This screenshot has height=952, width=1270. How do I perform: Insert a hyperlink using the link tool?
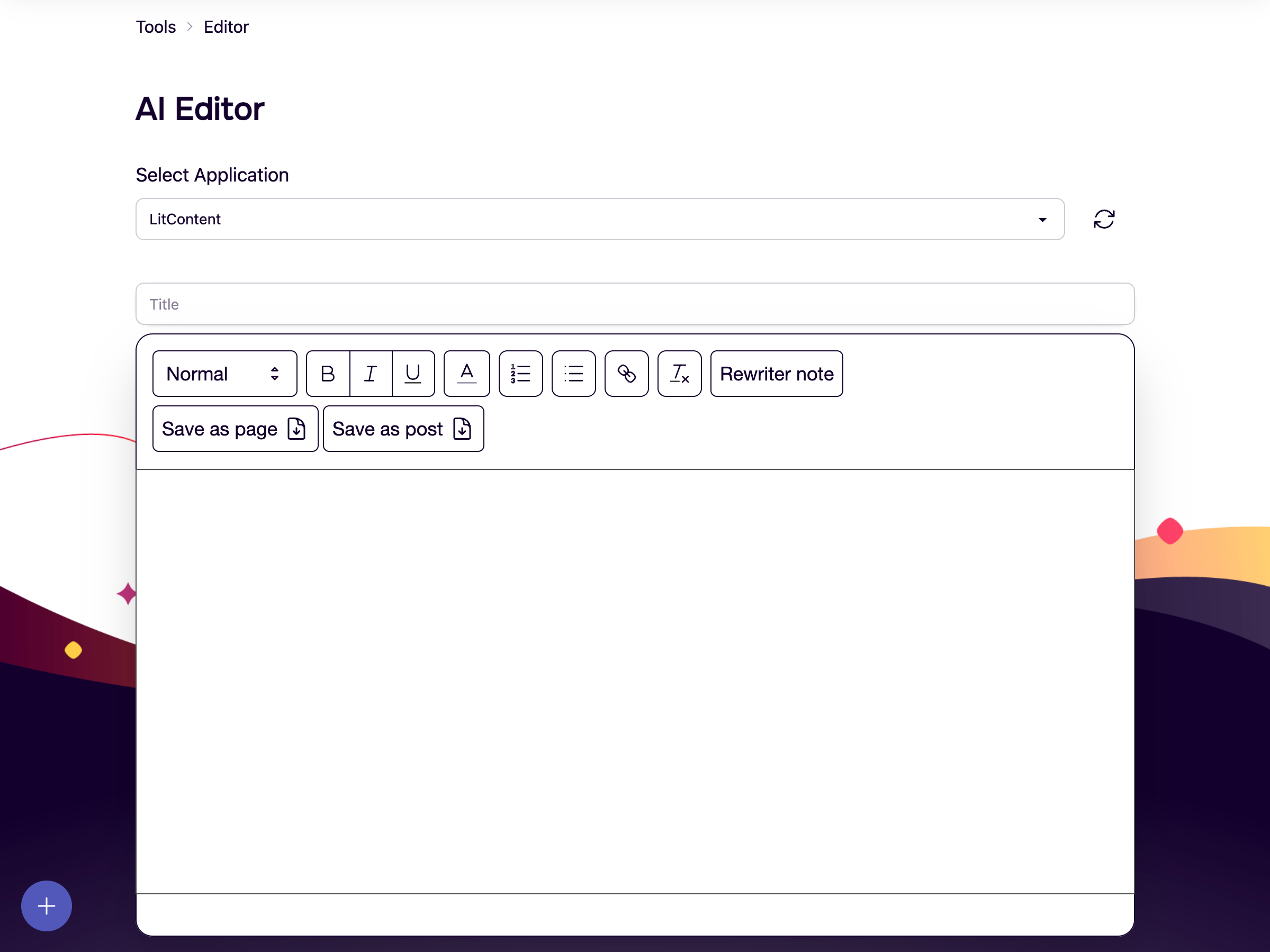(x=626, y=374)
